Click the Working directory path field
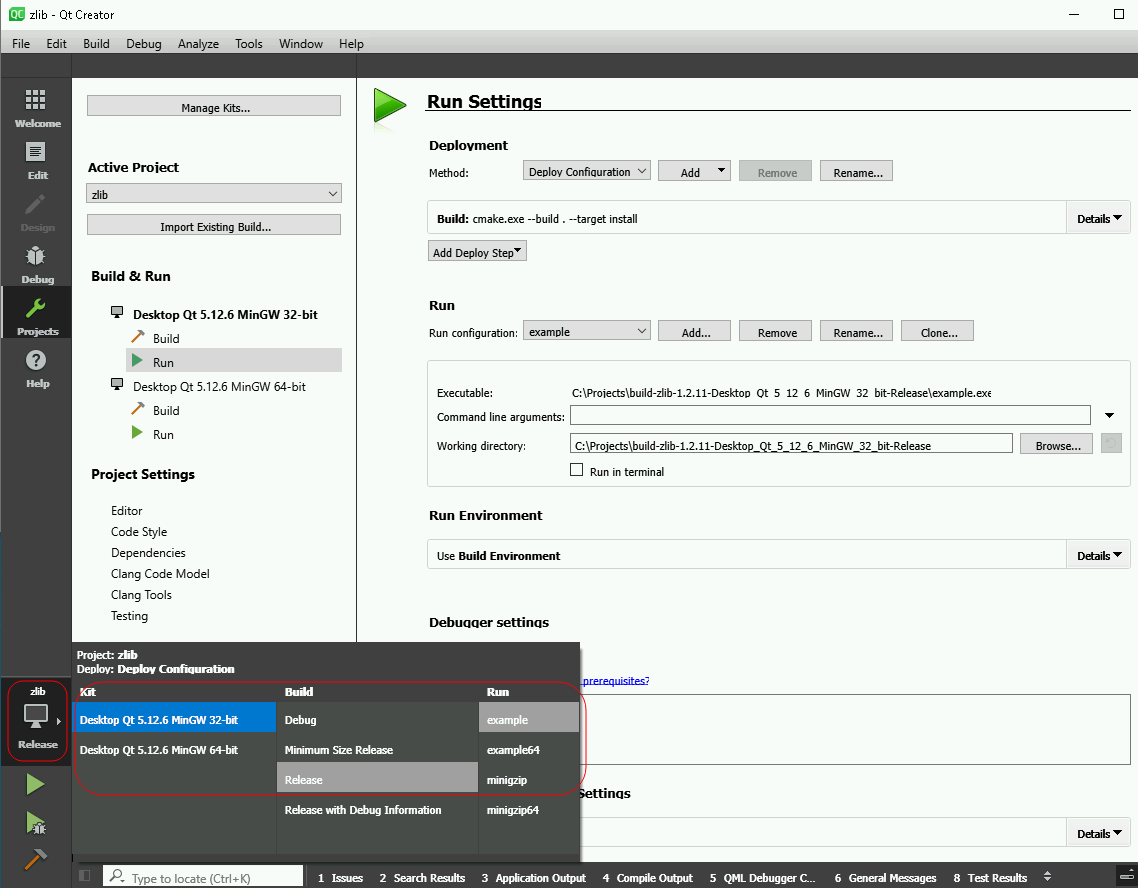 click(791, 444)
